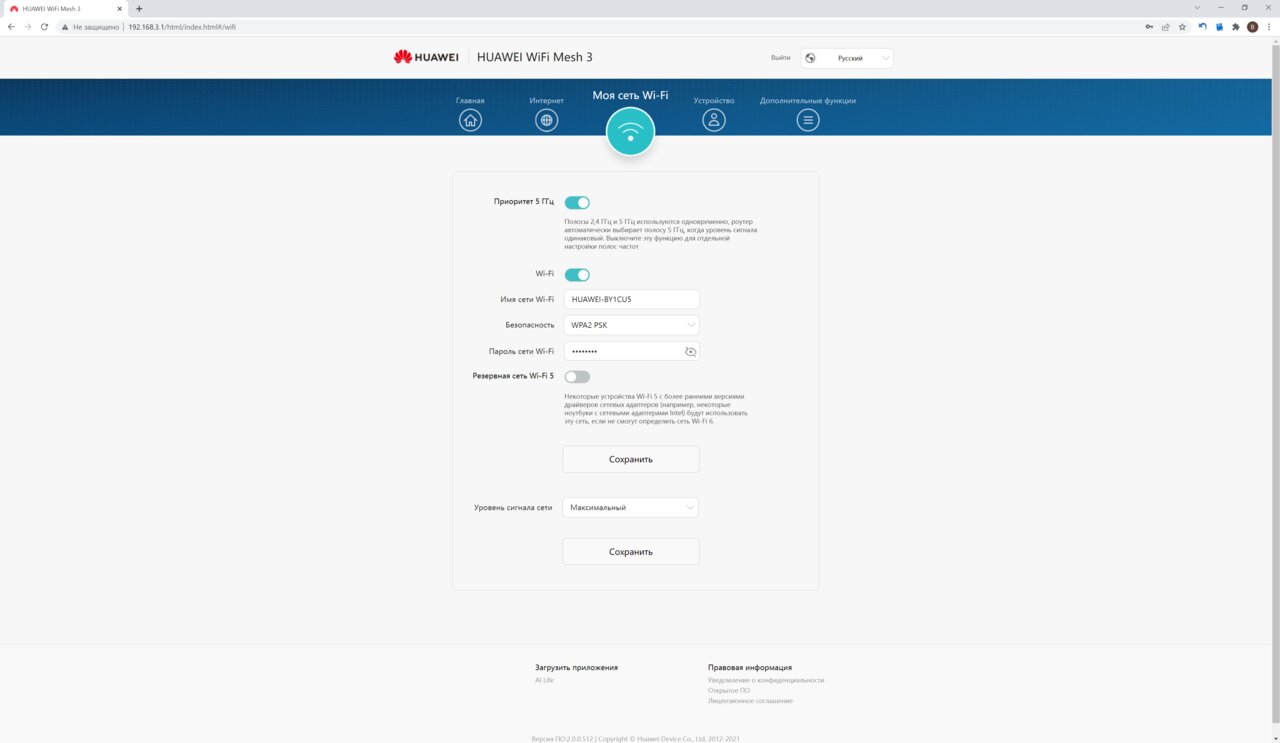The height and width of the screenshot is (743, 1280).
Task: Click the Не защищено security warning
Action: pyautogui.click(x=90, y=27)
